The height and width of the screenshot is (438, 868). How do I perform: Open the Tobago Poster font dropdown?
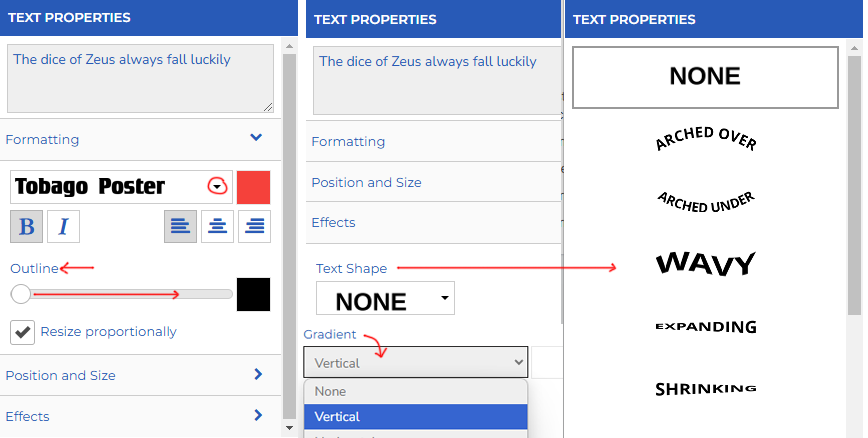(216, 187)
